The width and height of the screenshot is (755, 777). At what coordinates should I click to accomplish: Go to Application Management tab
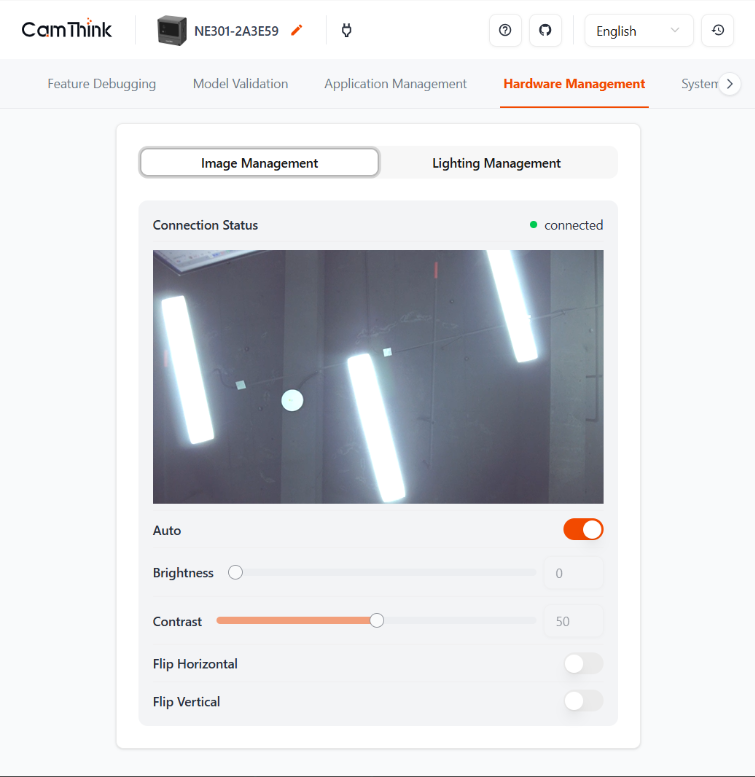395,84
